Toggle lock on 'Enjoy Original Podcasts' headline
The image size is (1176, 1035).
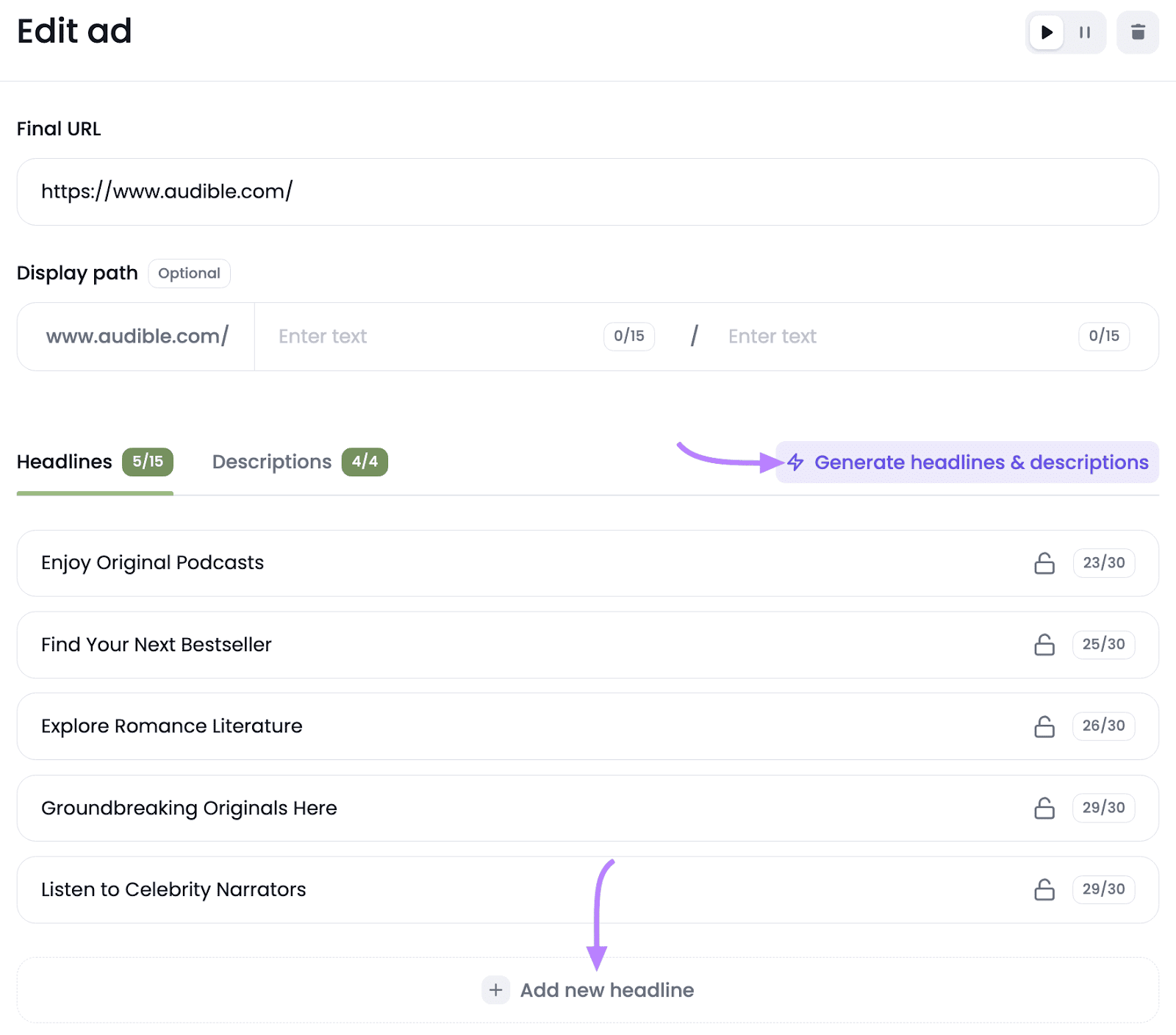click(1044, 563)
